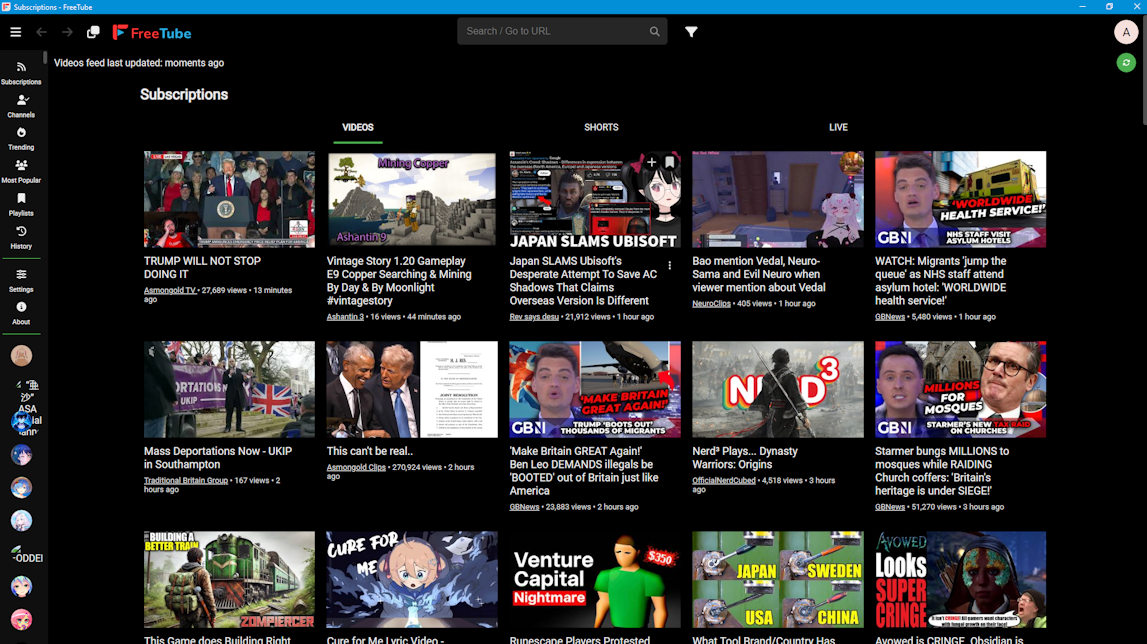Open title 'Japan SLAMS Ubisoft's Desperate Attempt'
Screen dimensions: 1147x644
tap(583, 281)
